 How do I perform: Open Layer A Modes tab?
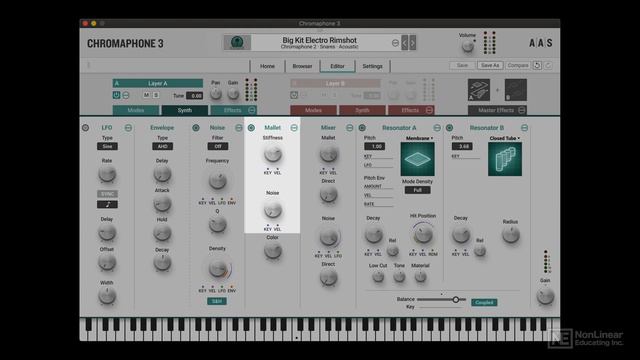[136, 110]
